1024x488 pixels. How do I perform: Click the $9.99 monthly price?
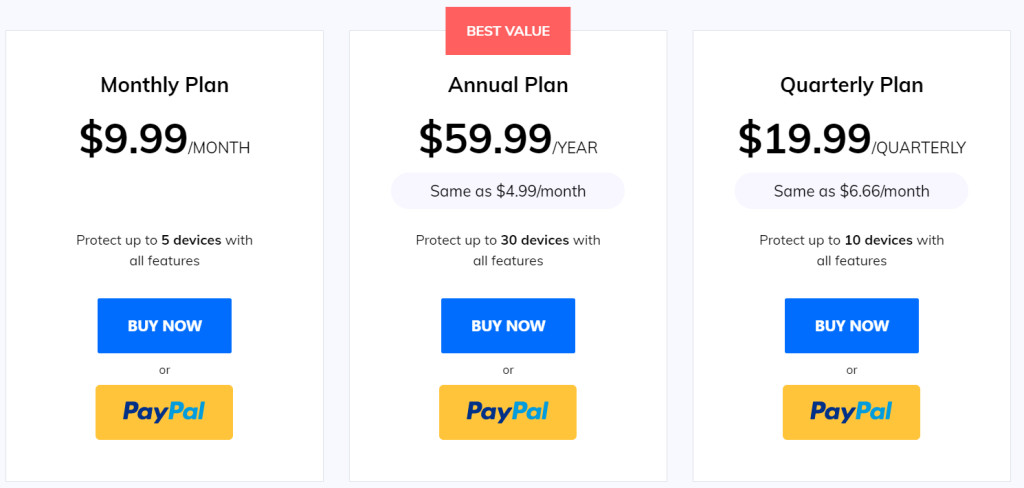tap(133, 138)
